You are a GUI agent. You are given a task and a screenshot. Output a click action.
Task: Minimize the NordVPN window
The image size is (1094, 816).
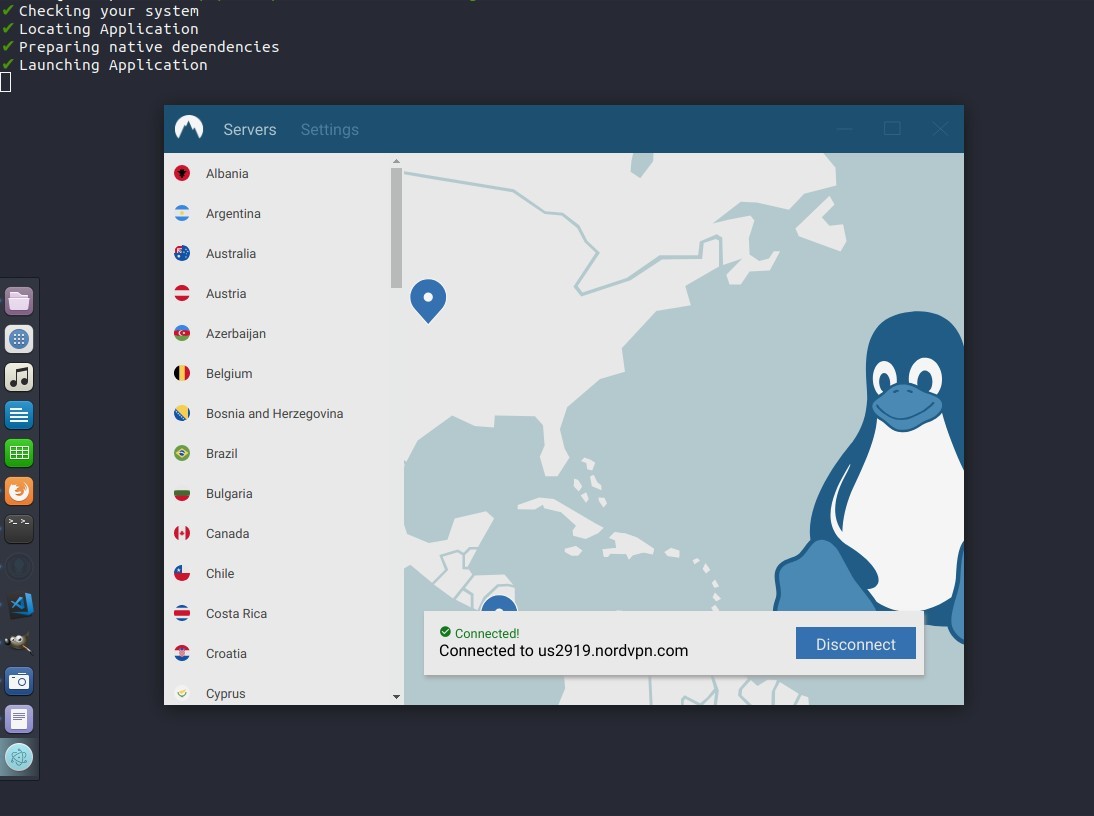844,129
